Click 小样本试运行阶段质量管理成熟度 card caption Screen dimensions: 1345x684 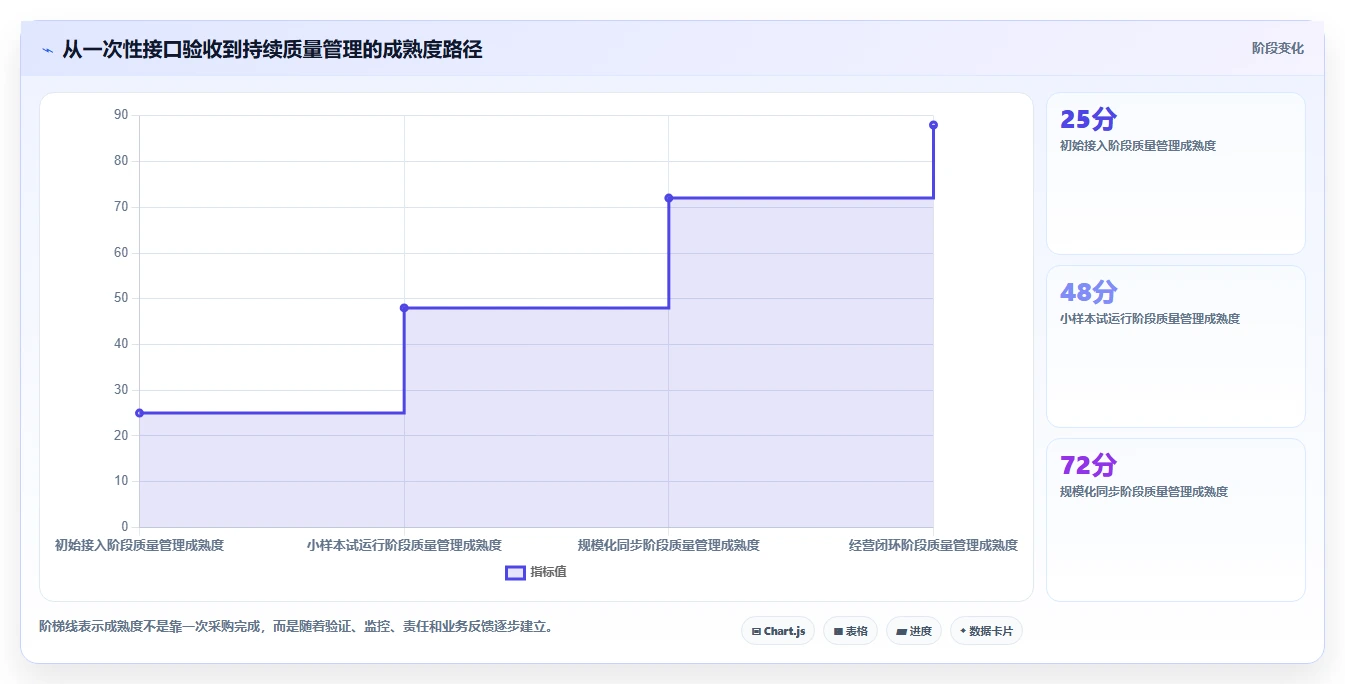point(1150,319)
